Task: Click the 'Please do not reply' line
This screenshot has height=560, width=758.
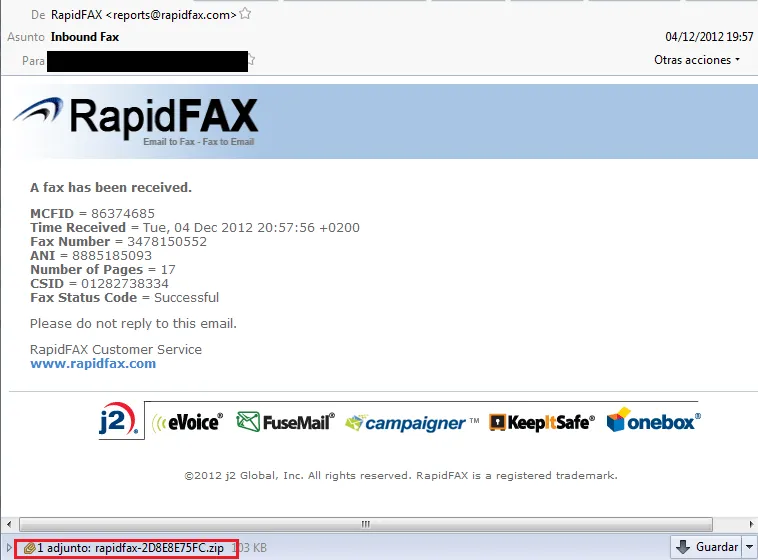Action: [x=133, y=324]
